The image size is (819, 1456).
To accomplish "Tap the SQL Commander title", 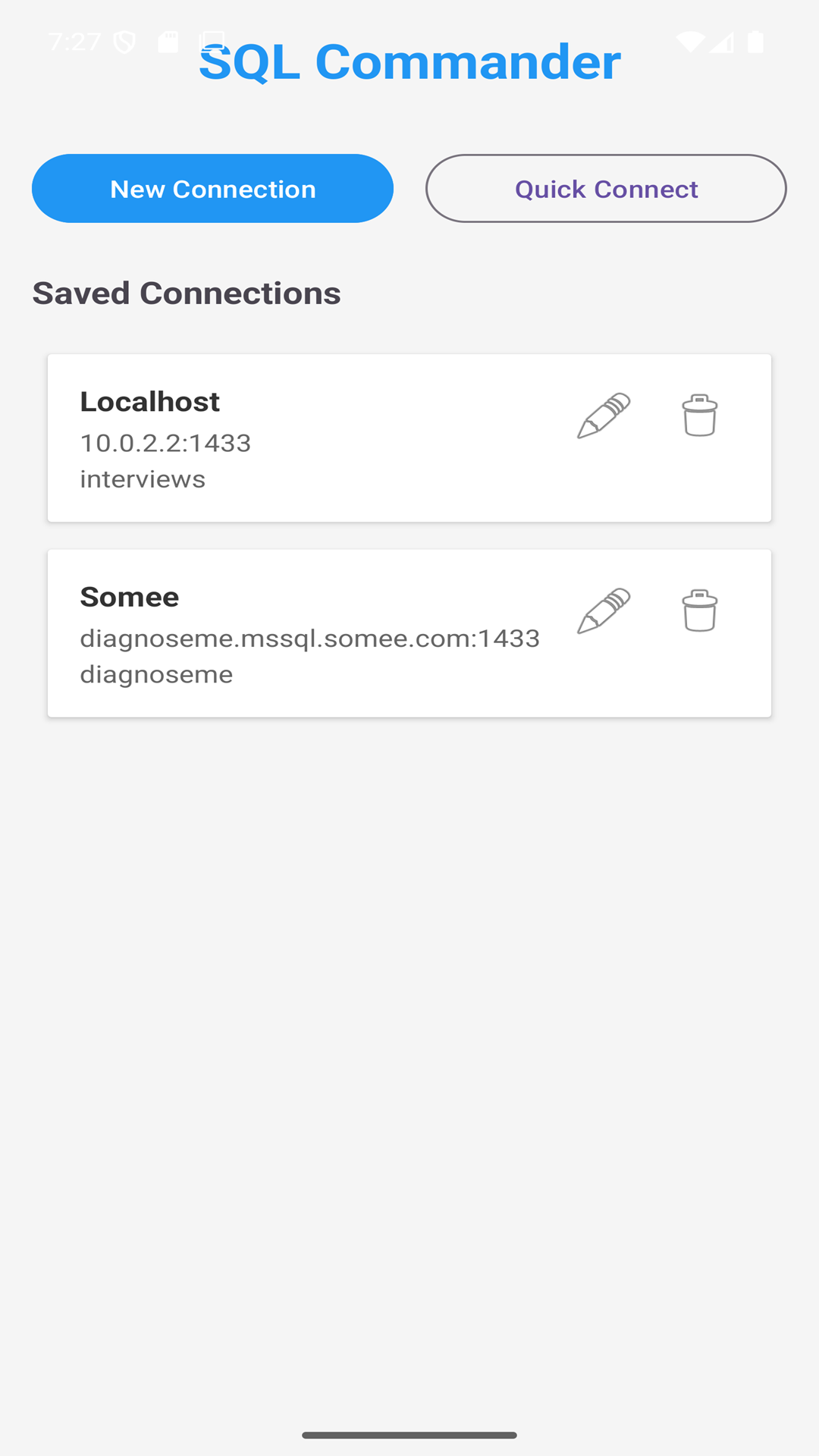I will click(x=409, y=62).
